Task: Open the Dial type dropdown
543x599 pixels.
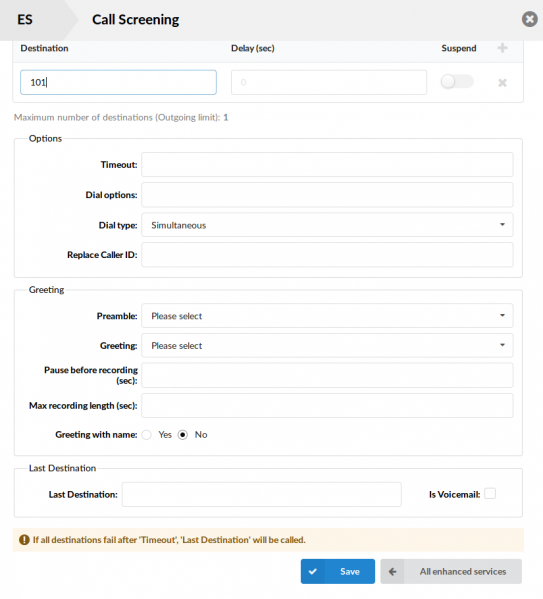Action: [327, 225]
